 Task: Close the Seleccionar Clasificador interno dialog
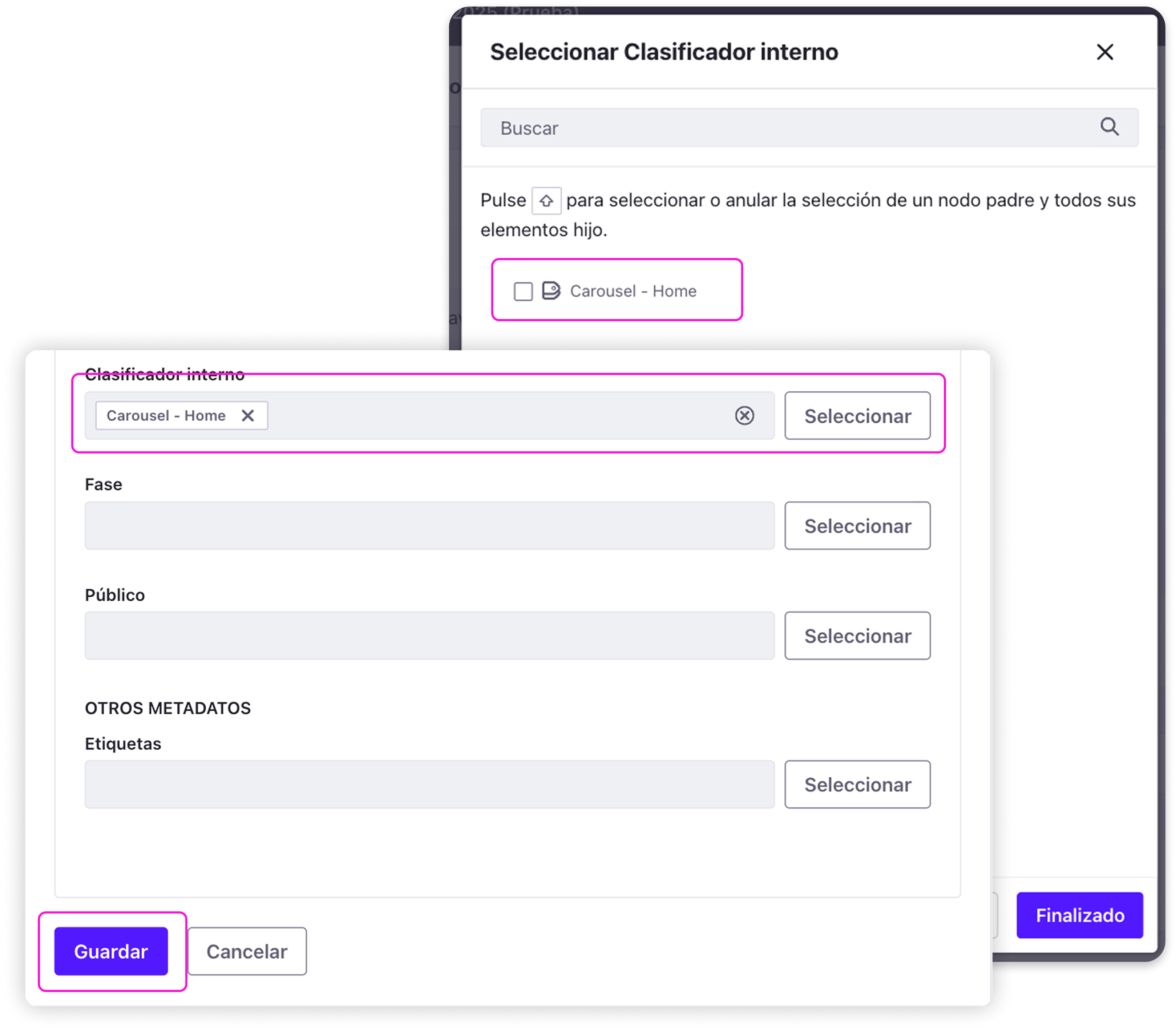coord(1104,52)
